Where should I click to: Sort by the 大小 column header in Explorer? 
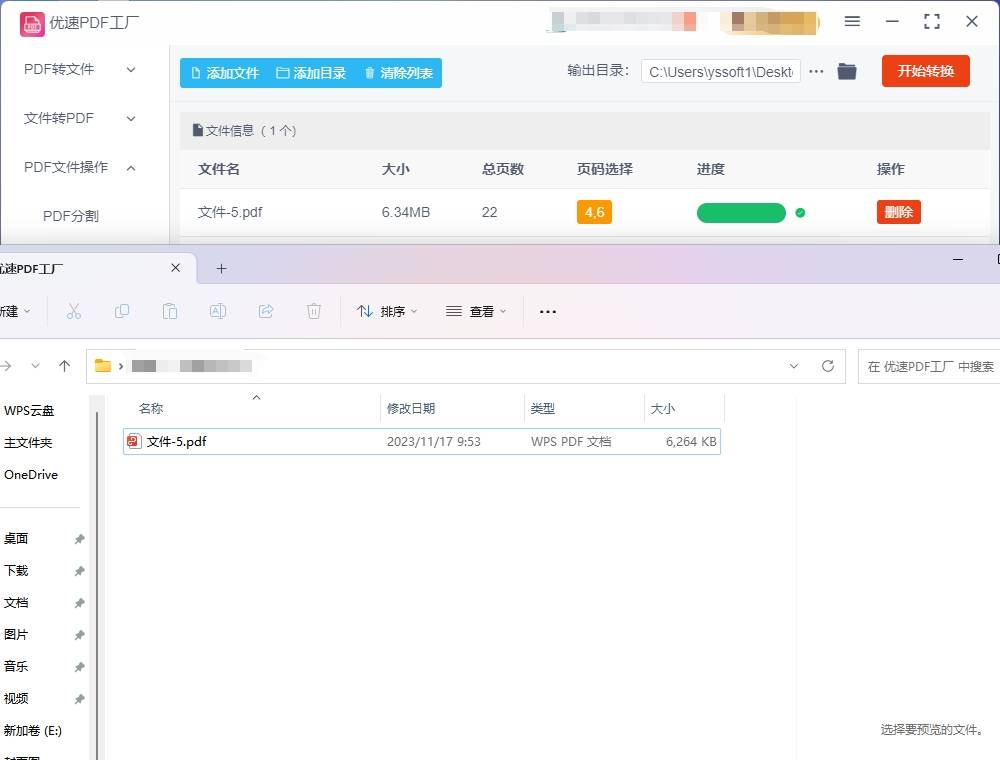(663, 409)
